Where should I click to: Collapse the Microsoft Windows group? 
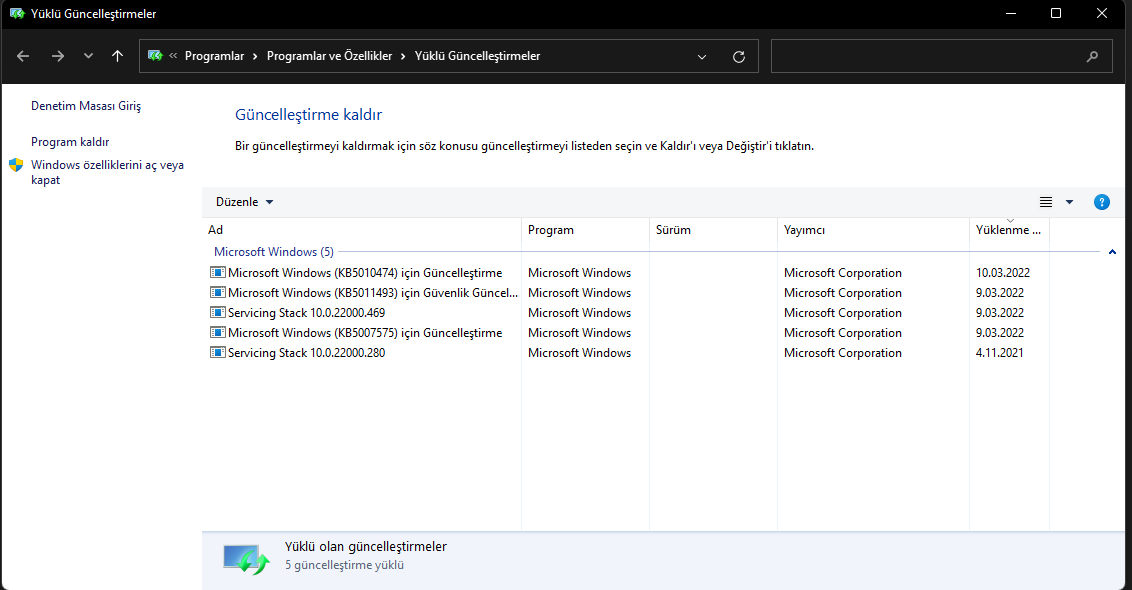click(1113, 253)
